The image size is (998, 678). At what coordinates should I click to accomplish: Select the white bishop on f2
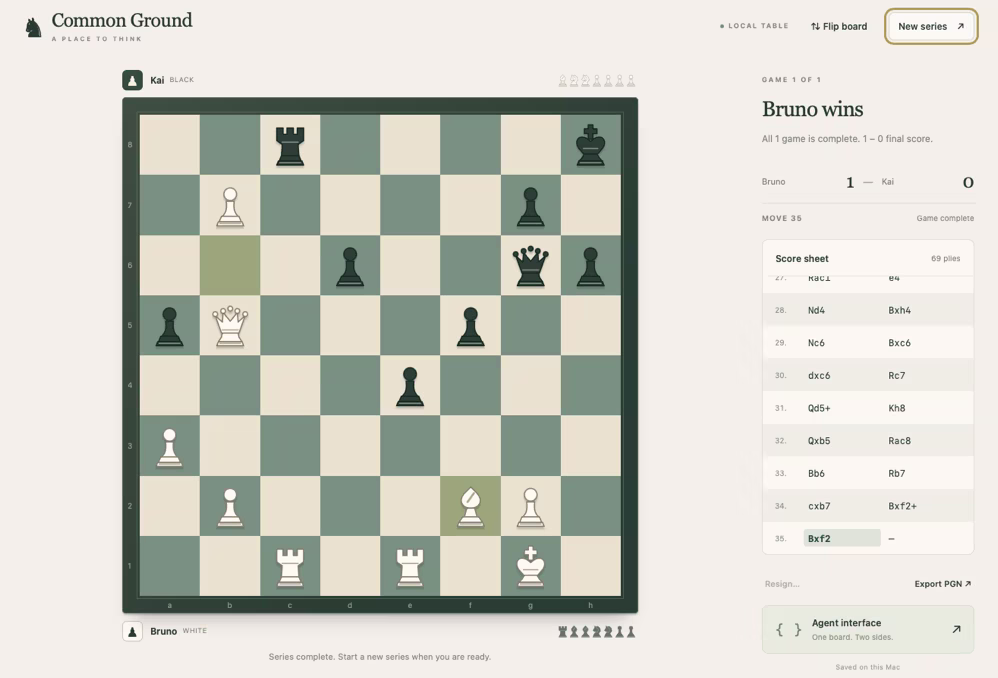click(470, 507)
